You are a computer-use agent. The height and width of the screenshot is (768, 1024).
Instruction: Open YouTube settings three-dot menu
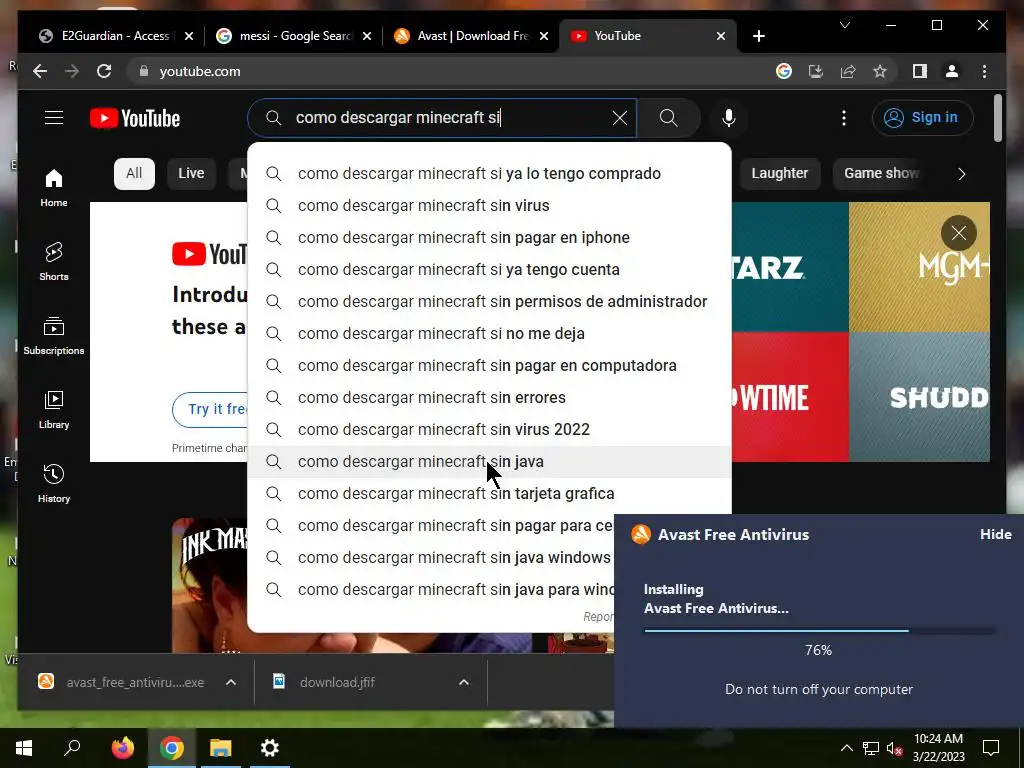(x=844, y=118)
